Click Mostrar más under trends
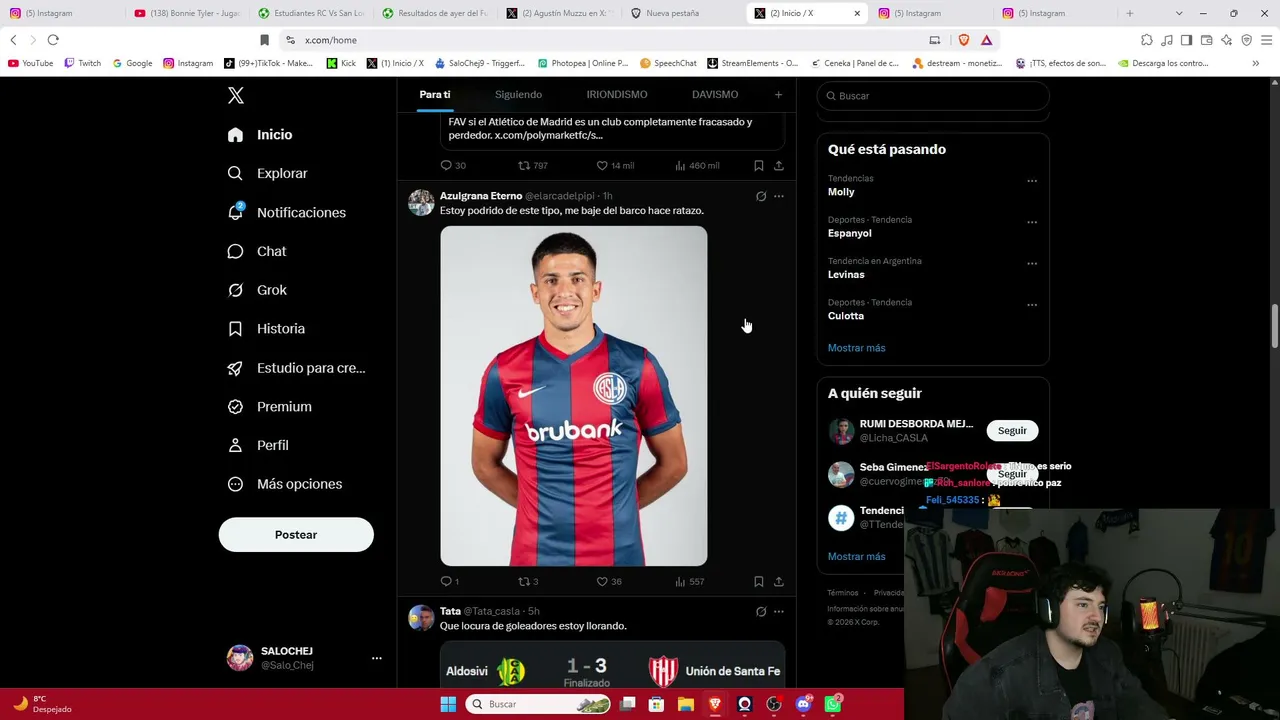Image resolution: width=1280 pixels, height=720 pixels. coord(857,348)
